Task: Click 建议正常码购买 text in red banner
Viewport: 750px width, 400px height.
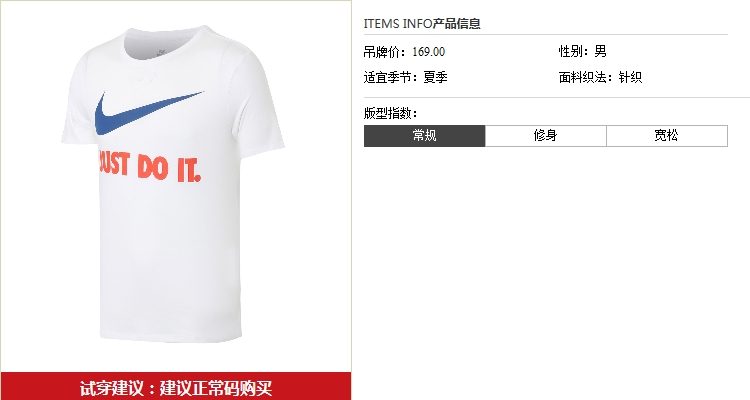Action: pos(216,387)
